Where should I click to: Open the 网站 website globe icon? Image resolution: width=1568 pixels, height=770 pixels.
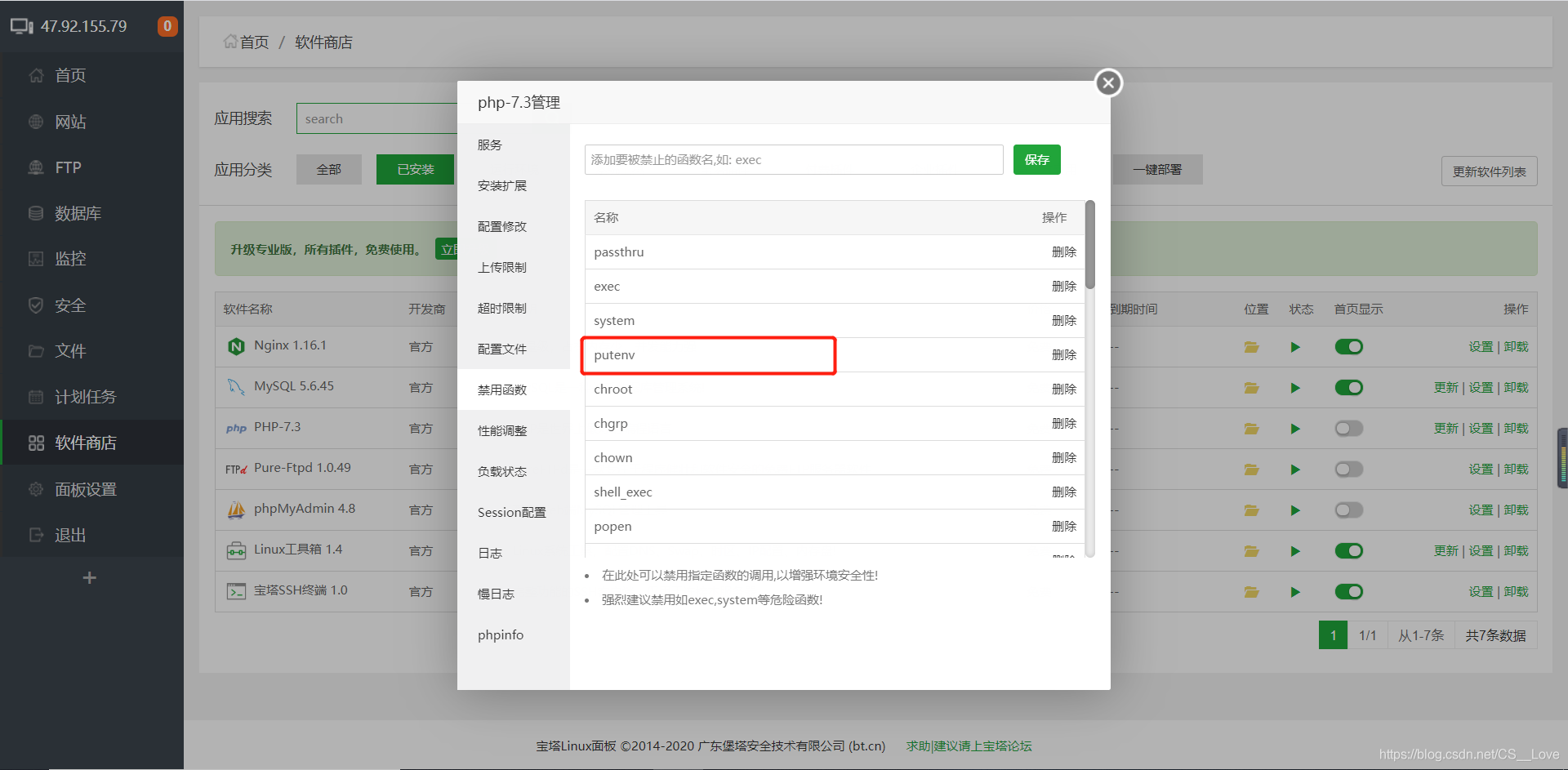(36, 122)
